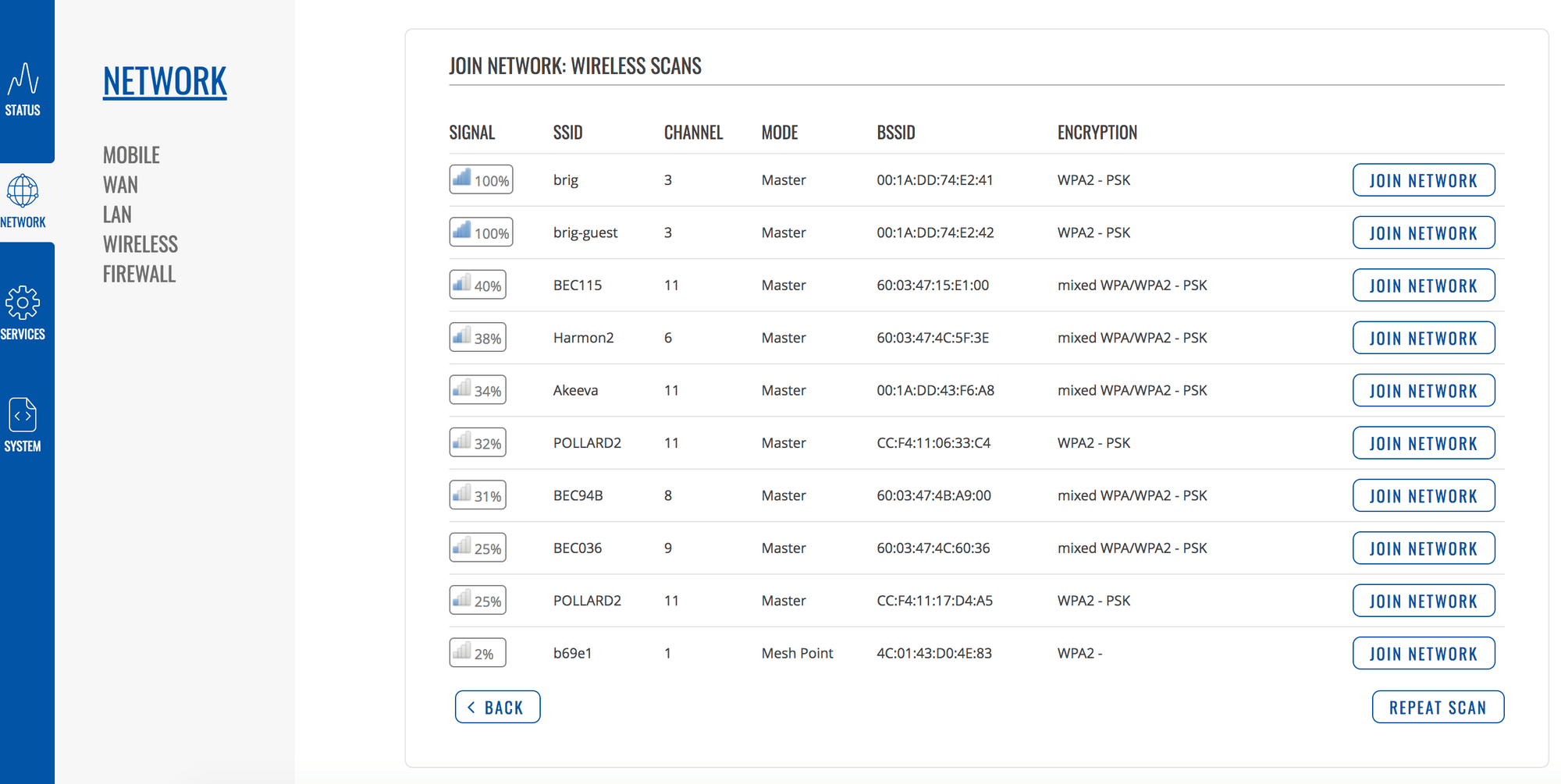This screenshot has width=1561, height=784.
Task: Open the WAN menu item
Action: pos(120,185)
